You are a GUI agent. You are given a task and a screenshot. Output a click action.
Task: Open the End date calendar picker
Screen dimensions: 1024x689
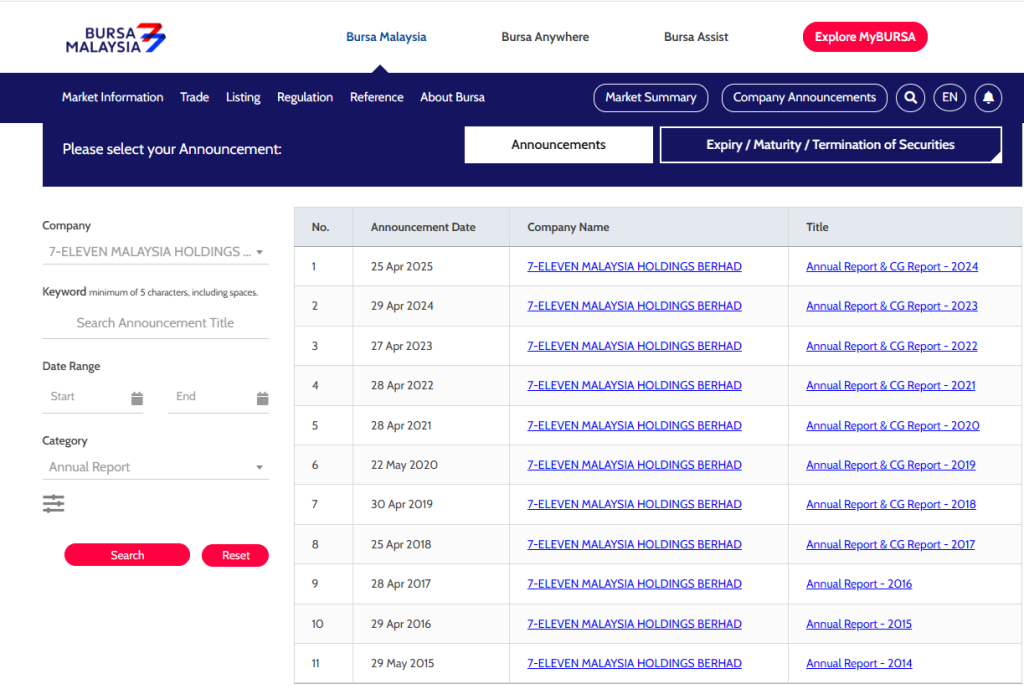[262, 397]
